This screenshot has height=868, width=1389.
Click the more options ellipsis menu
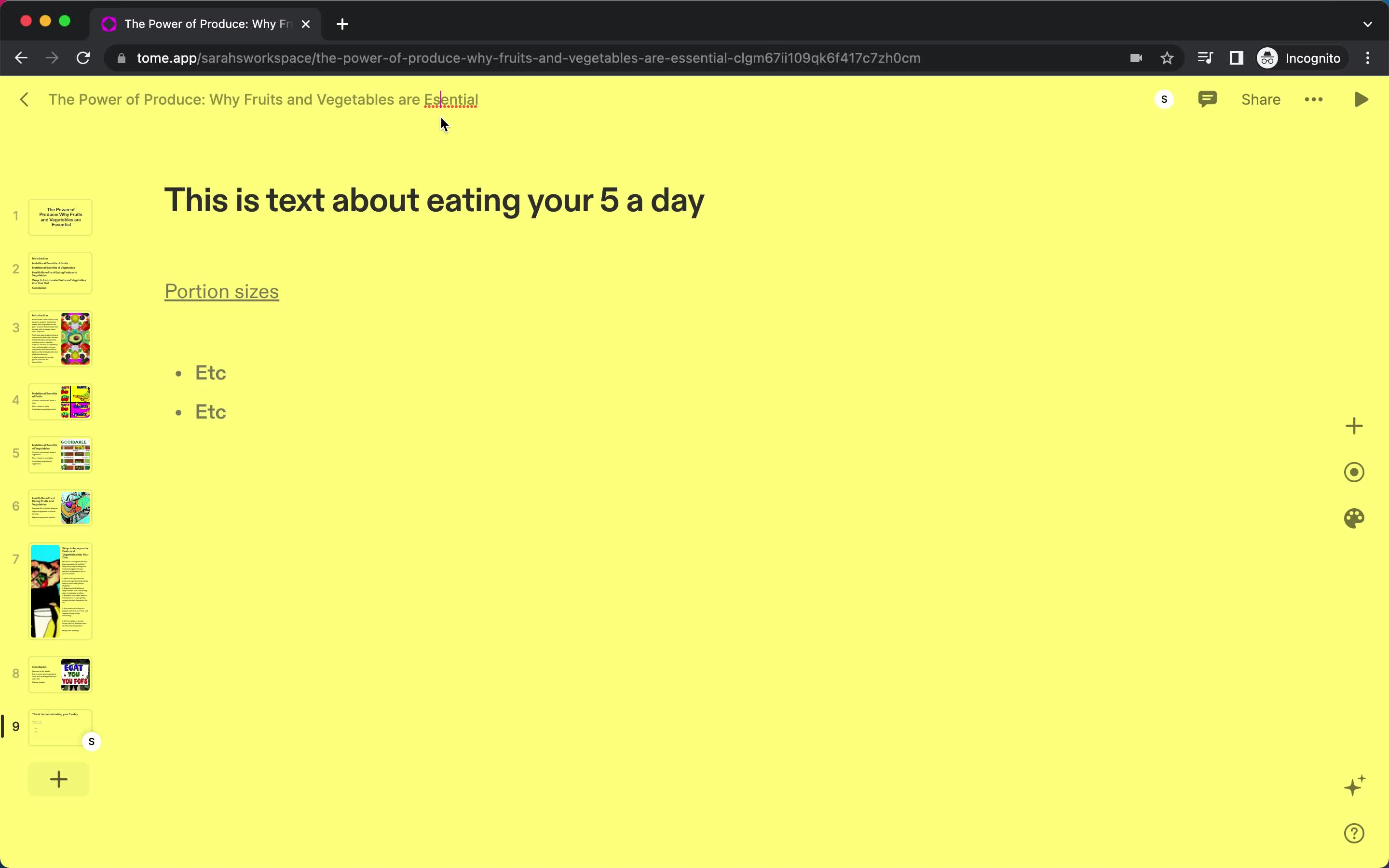[x=1313, y=99]
